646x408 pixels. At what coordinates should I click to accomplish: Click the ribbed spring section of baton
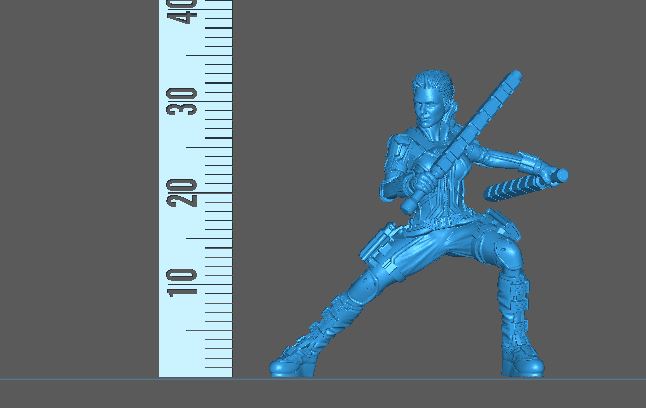pos(510,188)
